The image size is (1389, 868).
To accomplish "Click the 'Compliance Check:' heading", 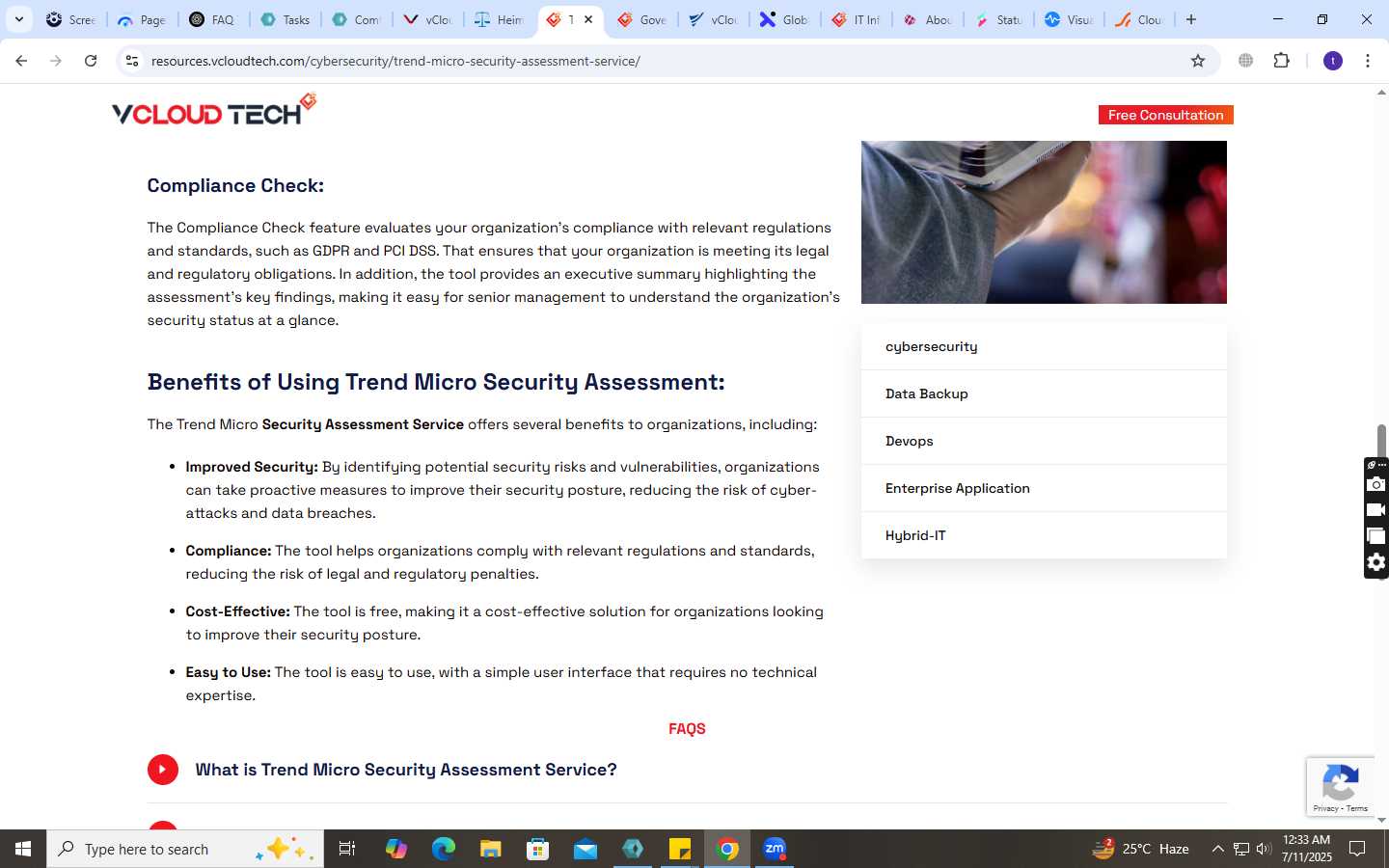I will click(x=235, y=185).
